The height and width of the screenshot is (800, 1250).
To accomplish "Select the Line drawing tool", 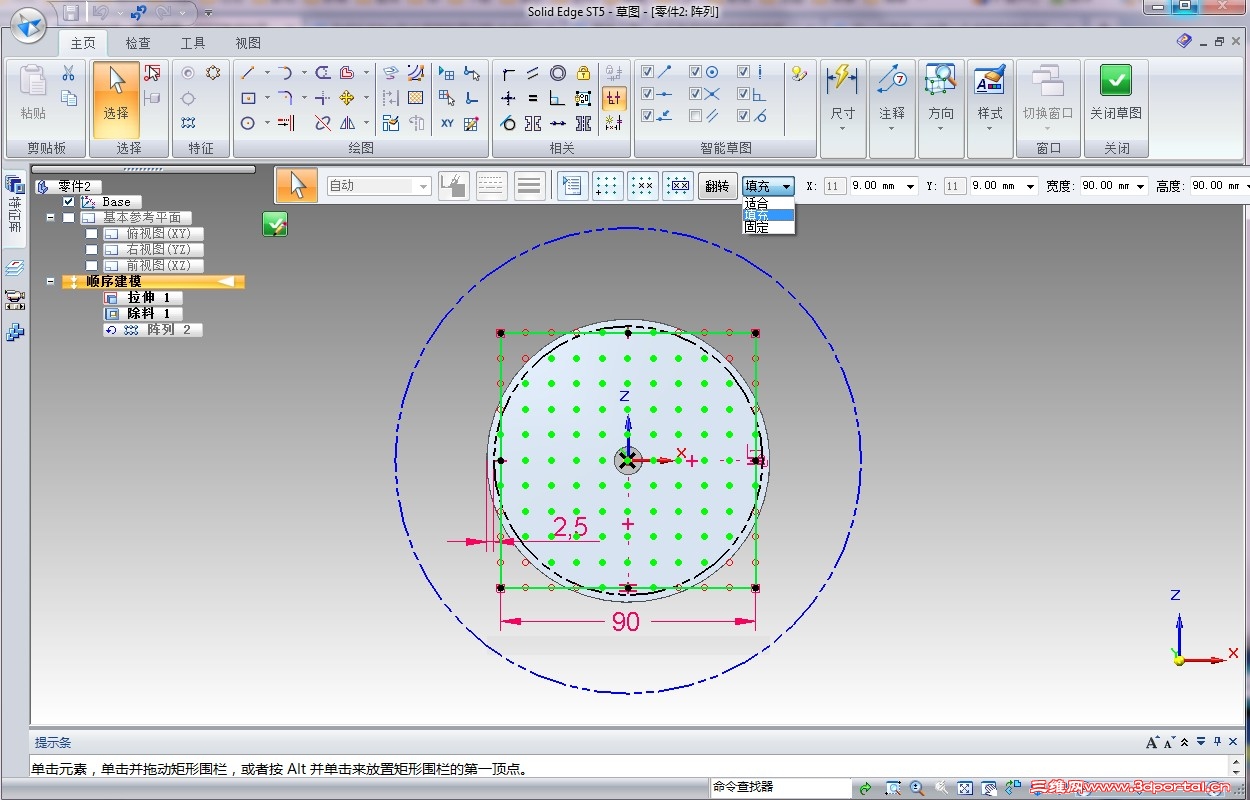I will (248, 73).
